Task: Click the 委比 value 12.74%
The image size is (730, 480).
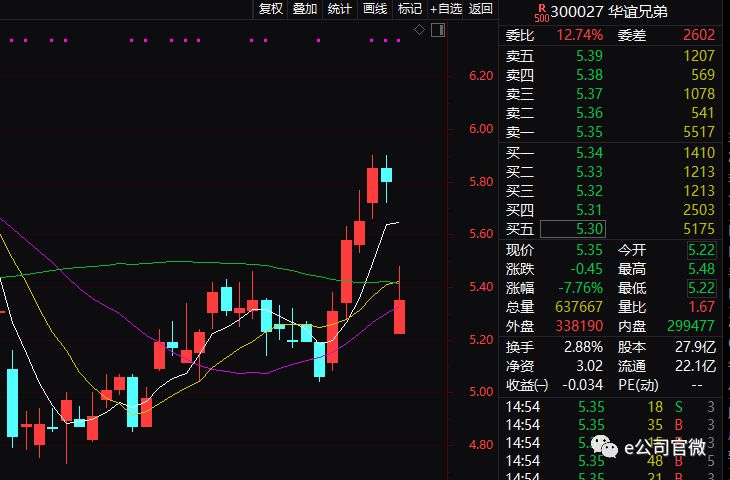Action: click(580, 35)
